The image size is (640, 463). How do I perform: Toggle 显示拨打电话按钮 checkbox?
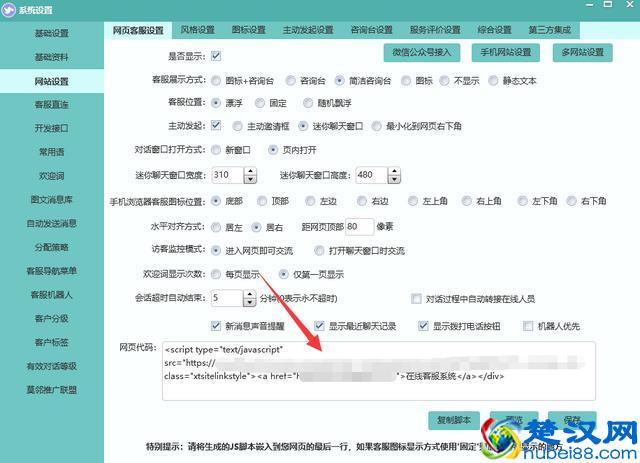coord(422,325)
